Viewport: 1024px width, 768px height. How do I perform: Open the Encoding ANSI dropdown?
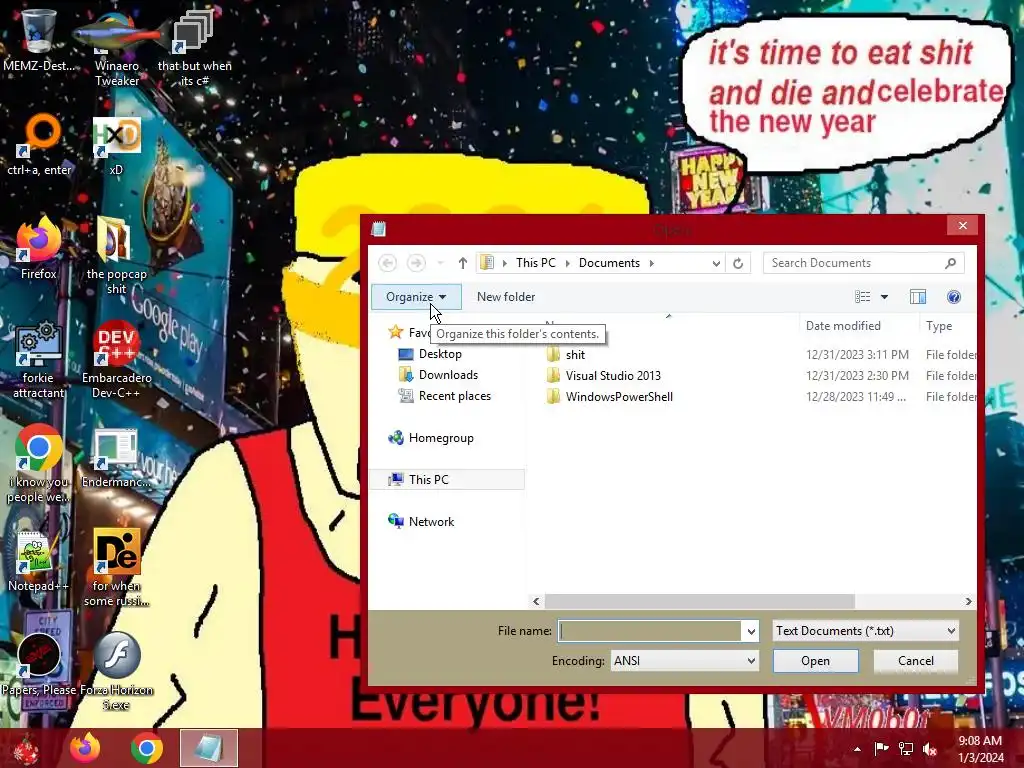coord(684,661)
